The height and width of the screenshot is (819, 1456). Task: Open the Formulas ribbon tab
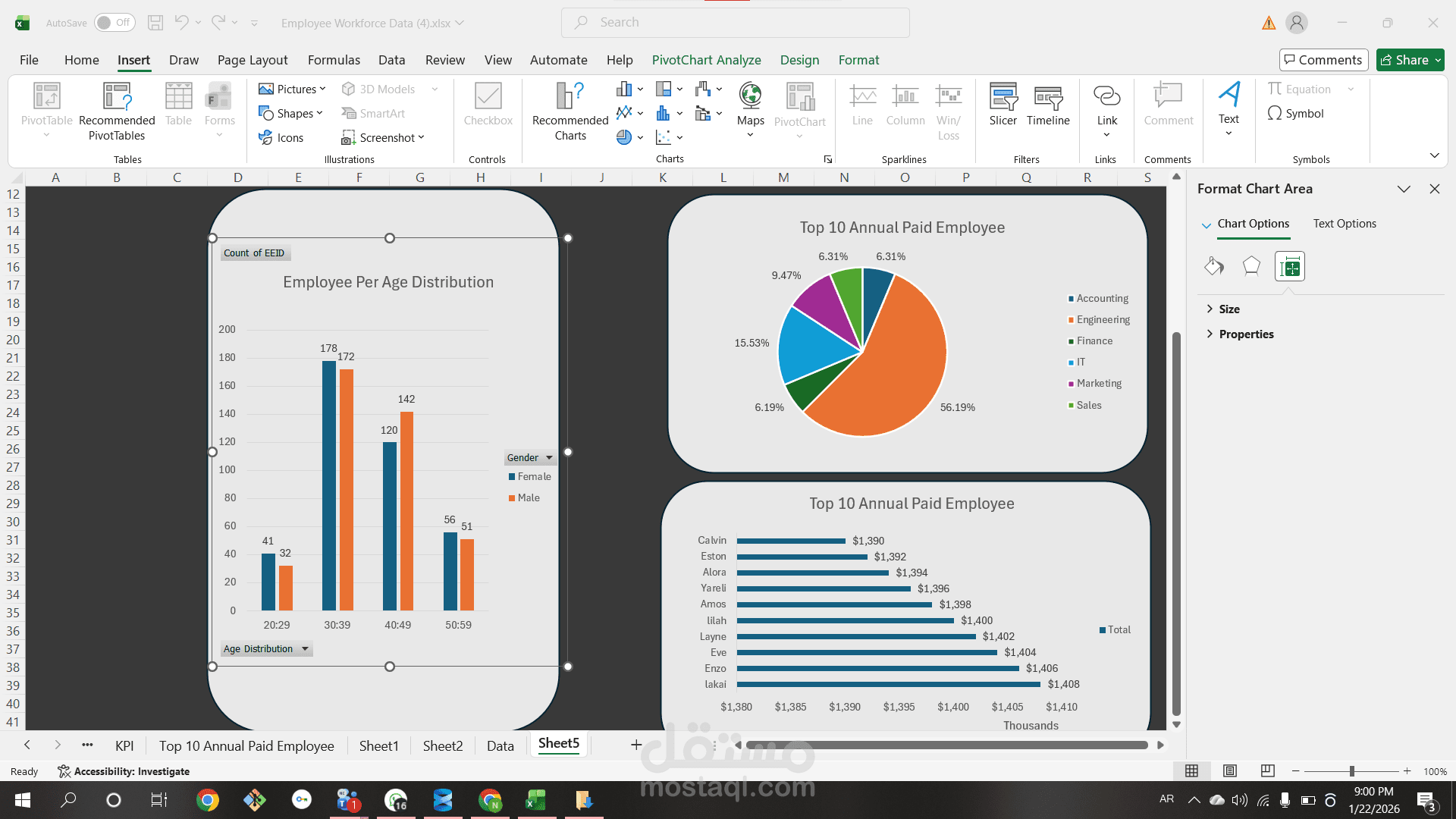[x=334, y=60]
